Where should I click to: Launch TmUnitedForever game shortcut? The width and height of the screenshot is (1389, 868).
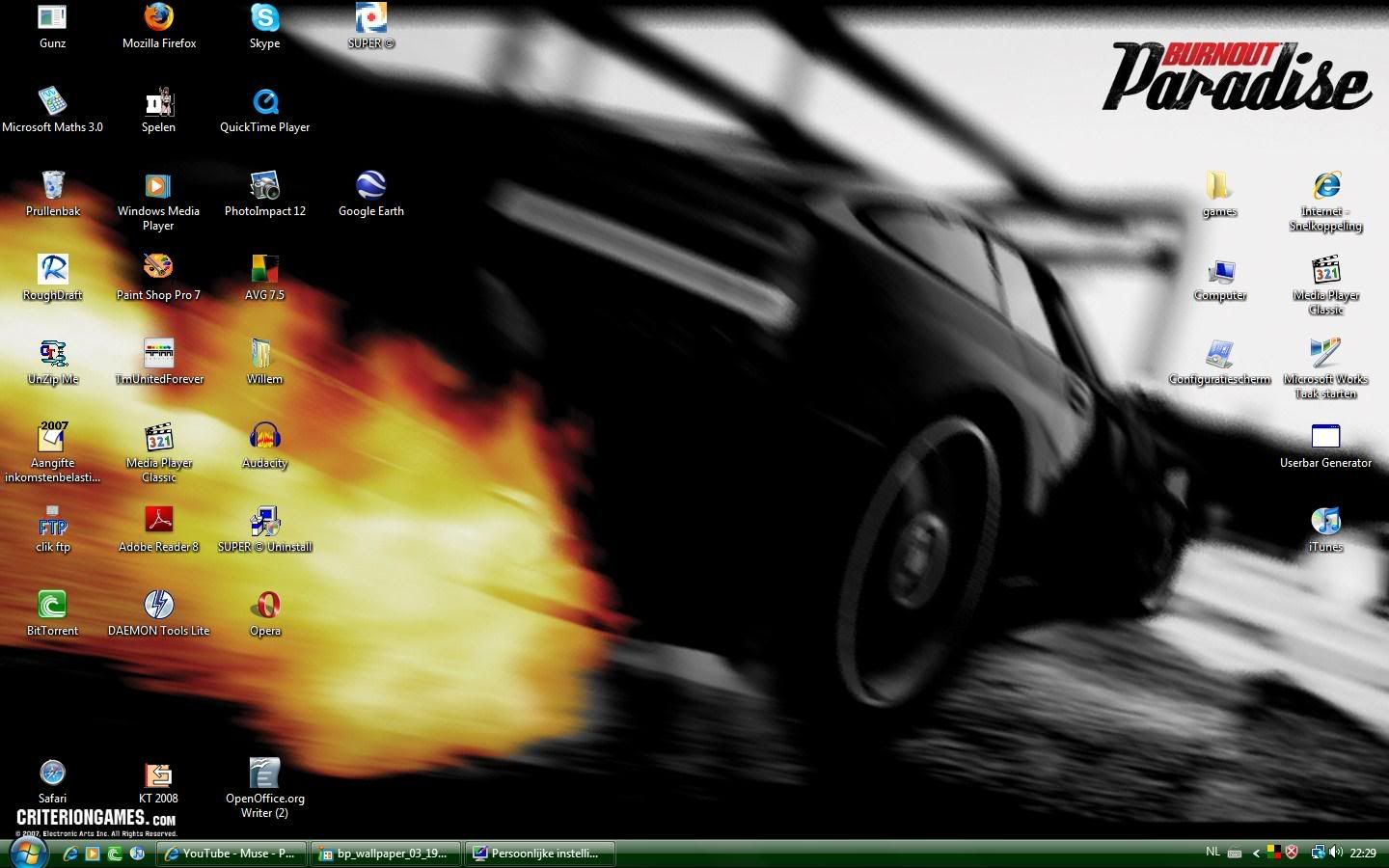click(158, 362)
